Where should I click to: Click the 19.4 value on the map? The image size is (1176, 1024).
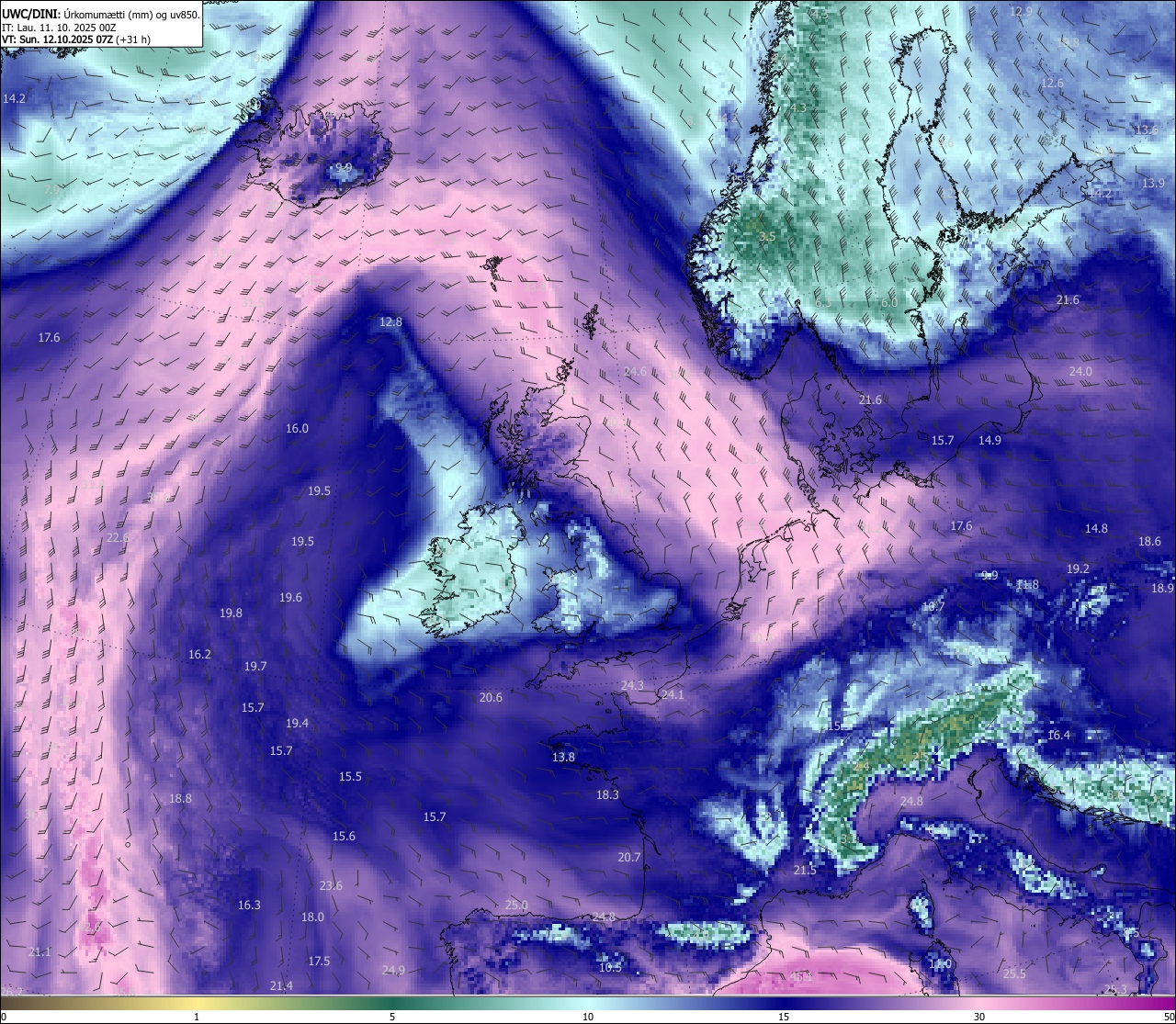(x=297, y=724)
